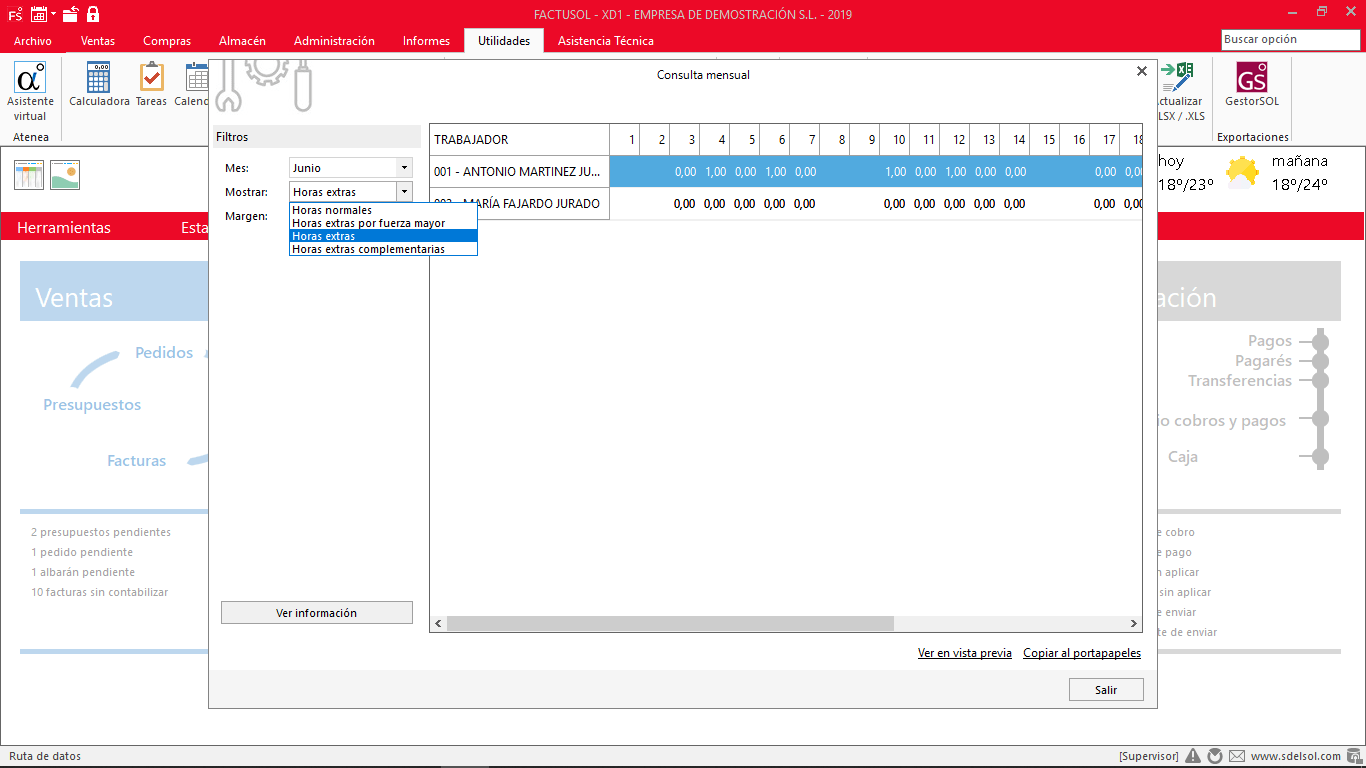Click the Buscar opción search field
The image size is (1366, 768).
[x=1291, y=39]
